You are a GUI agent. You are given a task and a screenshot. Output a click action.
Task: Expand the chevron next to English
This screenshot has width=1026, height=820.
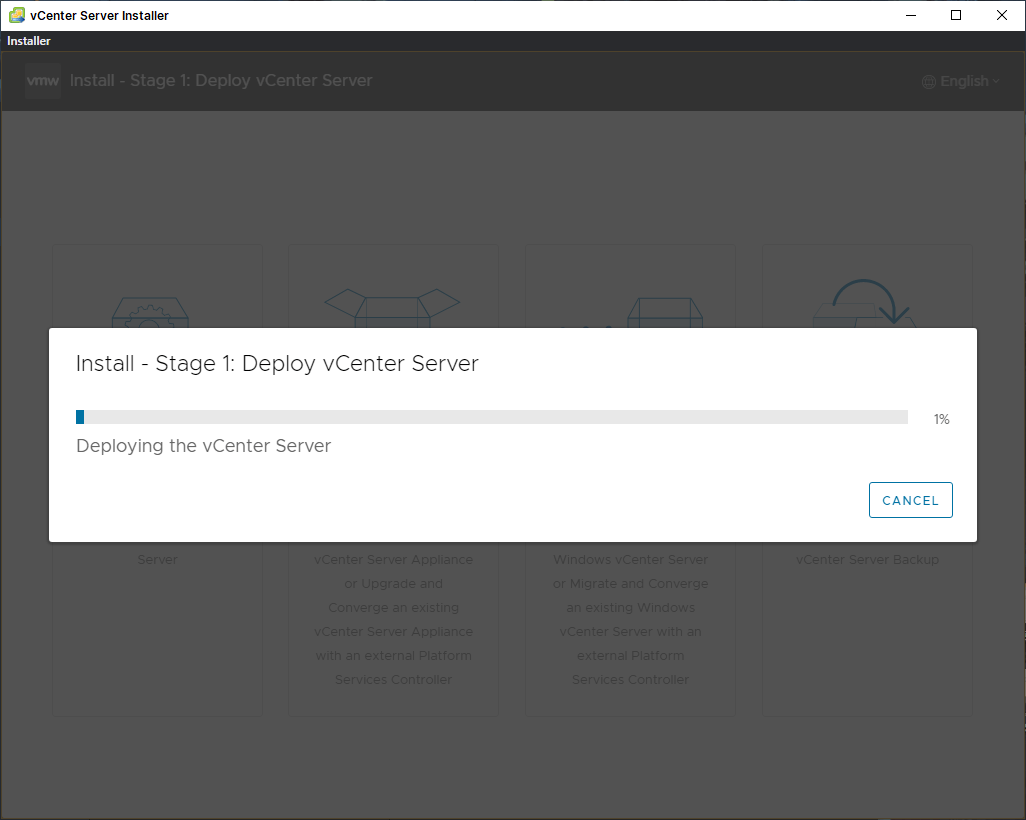tap(996, 82)
